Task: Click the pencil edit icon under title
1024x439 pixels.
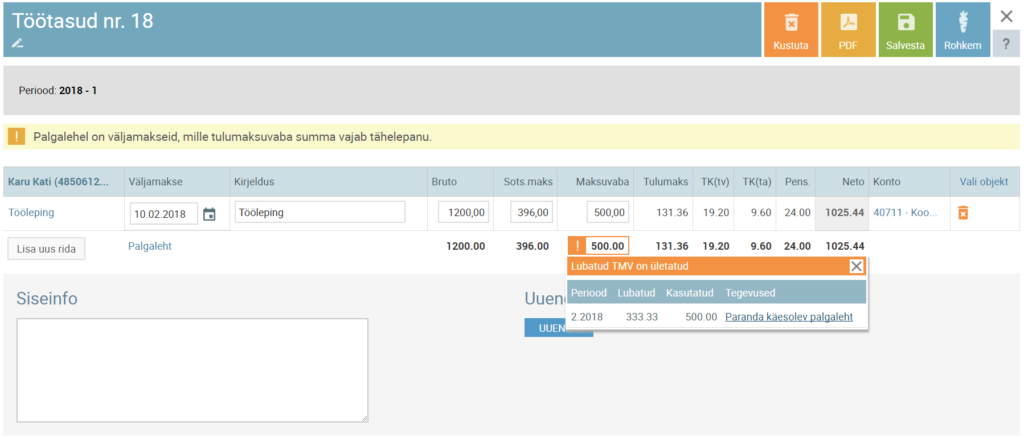Action: (x=17, y=43)
